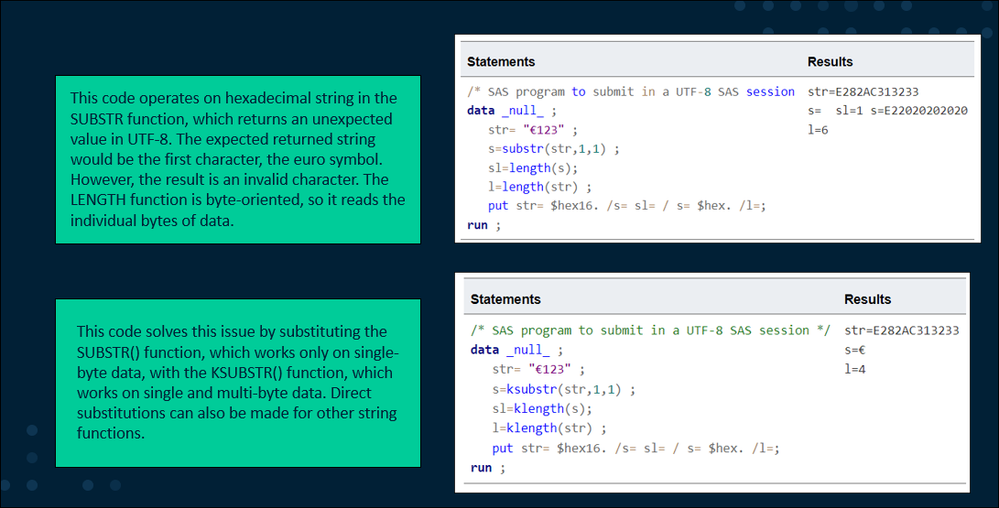Image resolution: width=999 pixels, height=508 pixels.
Task: Click the green box explaining the SUBSTR function
Action: pos(238,160)
